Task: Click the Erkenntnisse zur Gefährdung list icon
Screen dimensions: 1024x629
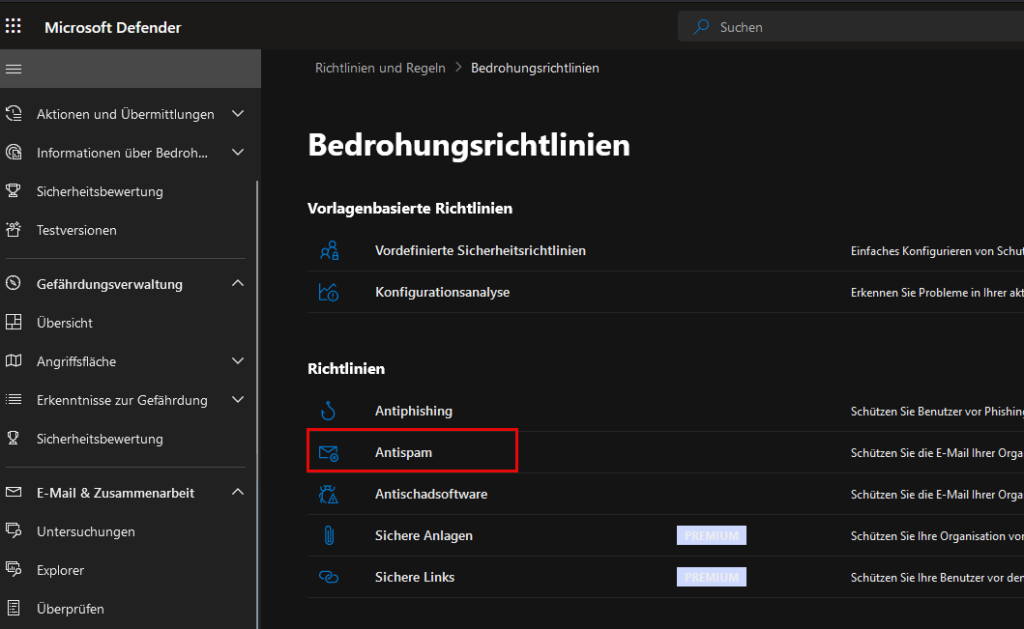Action: (x=13, y=399)
